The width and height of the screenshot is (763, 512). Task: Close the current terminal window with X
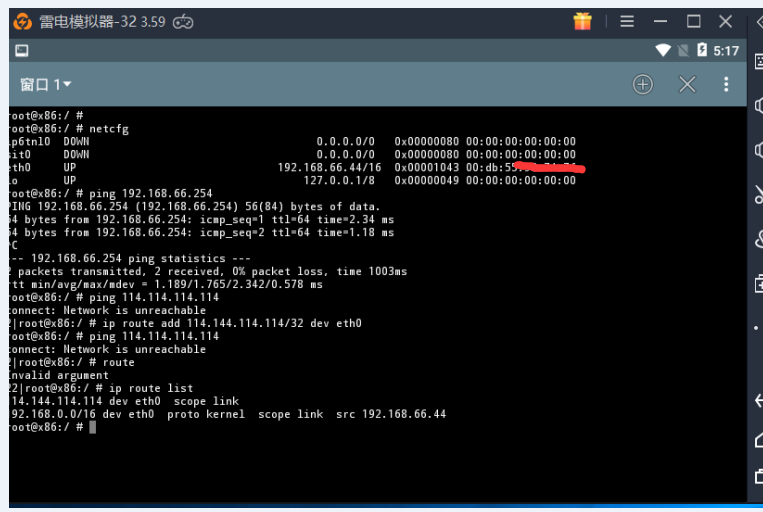687,85
